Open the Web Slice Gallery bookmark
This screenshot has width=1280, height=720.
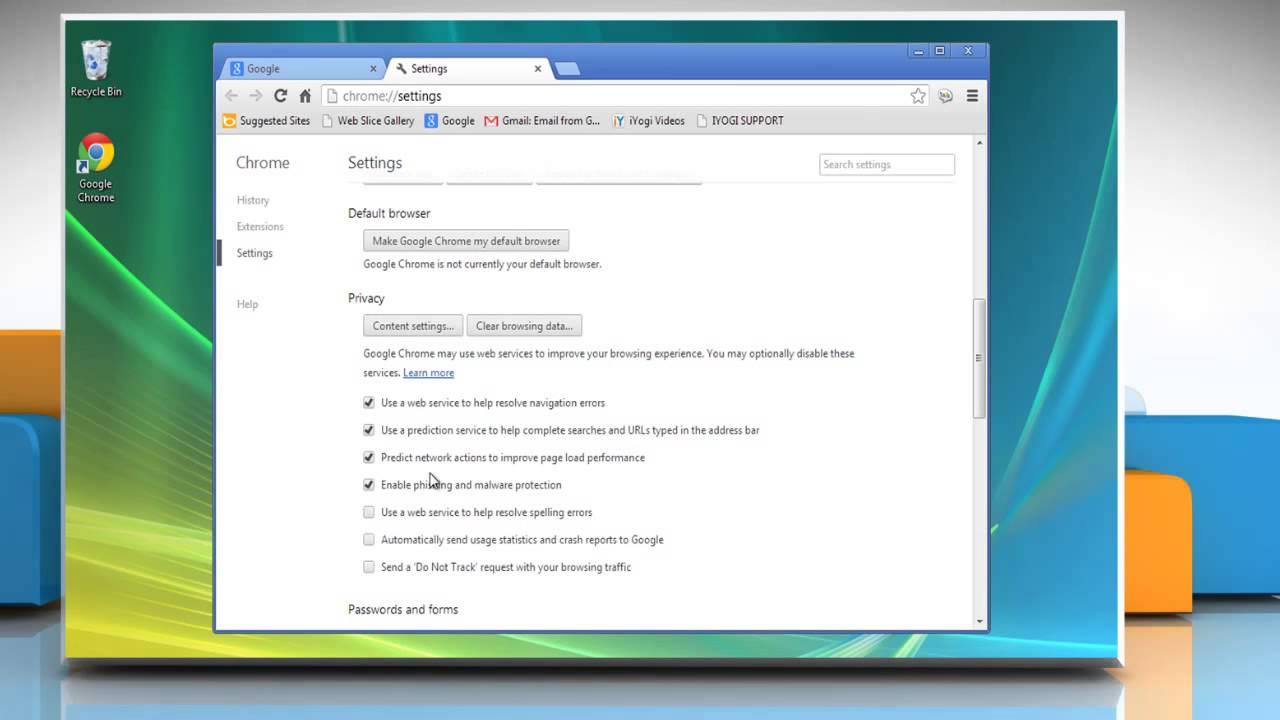[x=367, y=121]
